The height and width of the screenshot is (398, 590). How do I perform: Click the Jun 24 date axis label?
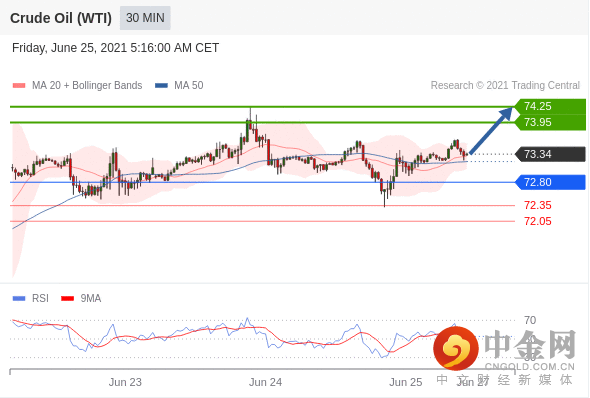pyautogui.click(x=265, y=382)
